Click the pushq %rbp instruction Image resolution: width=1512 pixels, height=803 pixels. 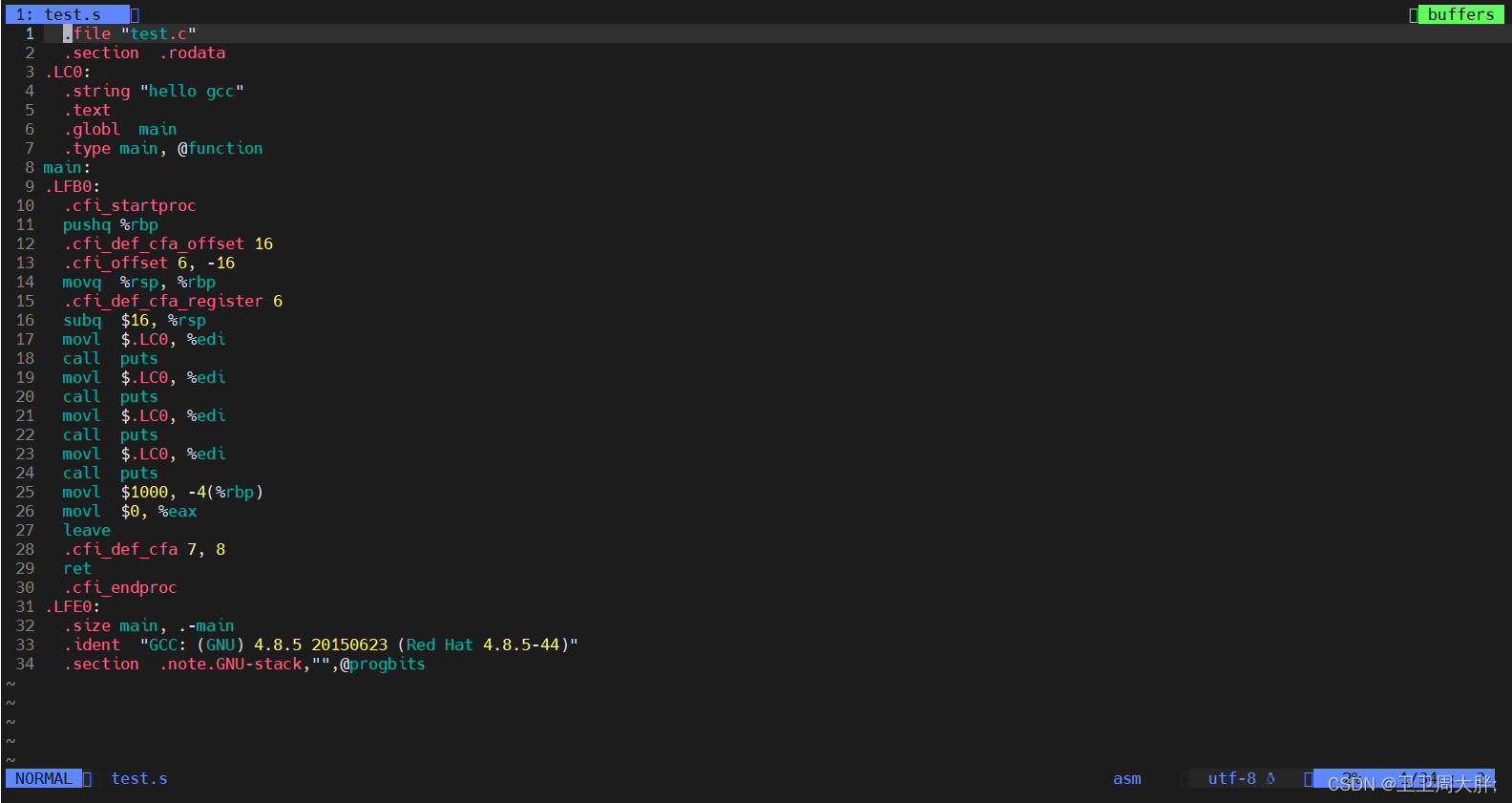[x=111, y=224]
